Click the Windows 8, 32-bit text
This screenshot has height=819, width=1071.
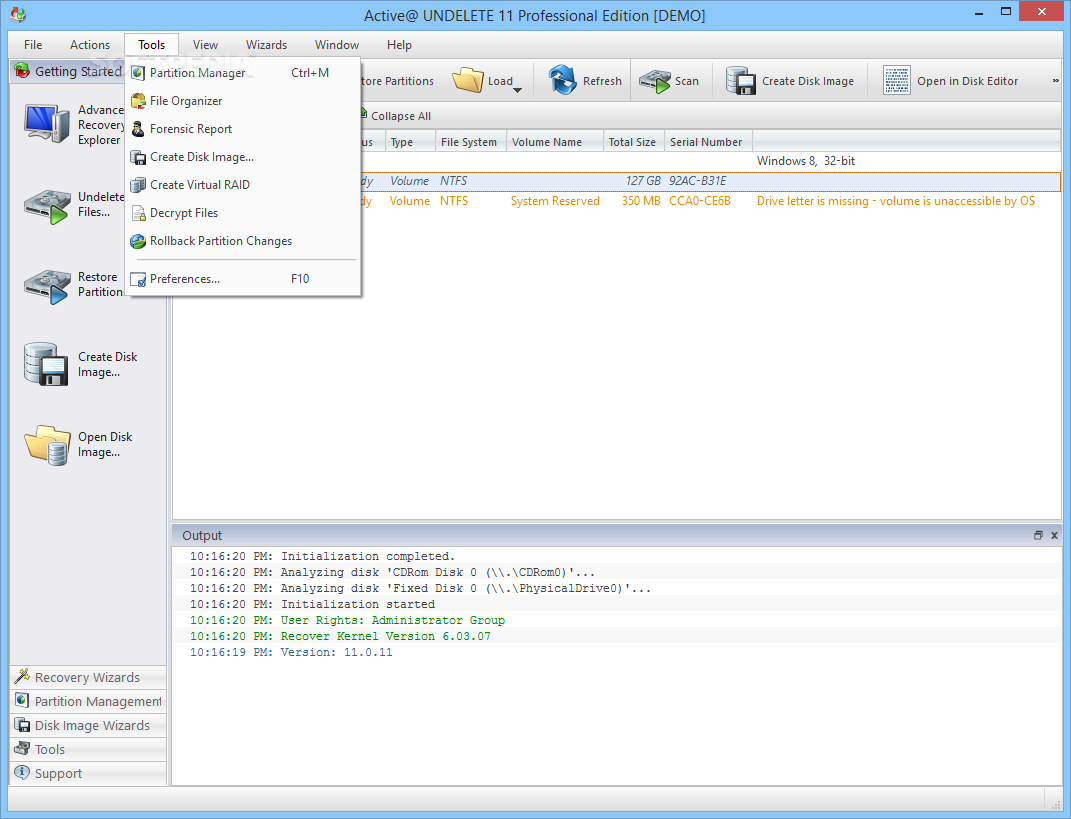pyautogui.click(x=805, y=161)
